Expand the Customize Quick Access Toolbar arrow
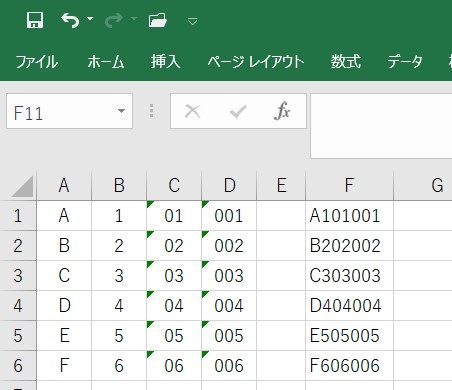The image size is (452, 390). (192, 22)
